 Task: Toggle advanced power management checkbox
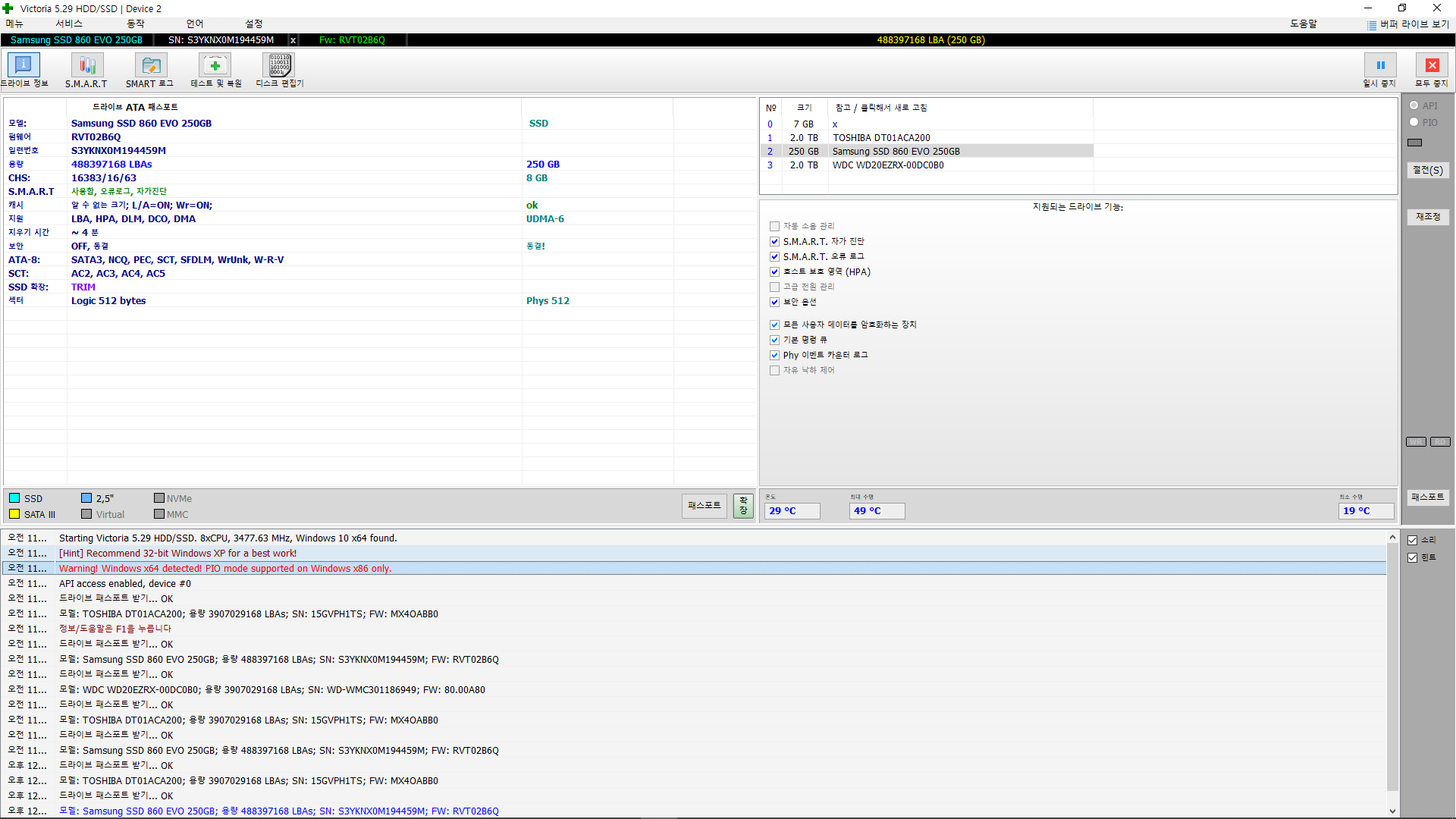click(774, 287)
